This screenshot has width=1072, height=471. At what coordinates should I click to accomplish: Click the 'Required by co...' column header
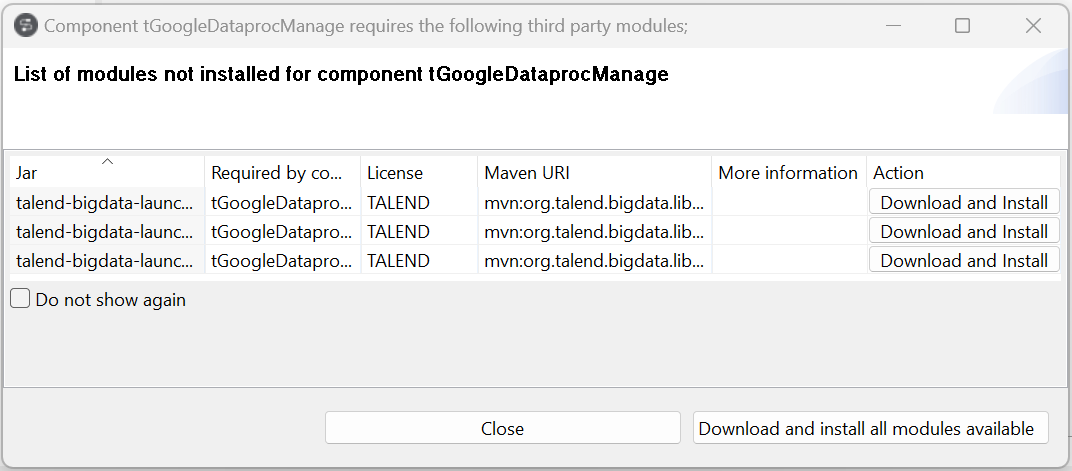tap(283, 173)
